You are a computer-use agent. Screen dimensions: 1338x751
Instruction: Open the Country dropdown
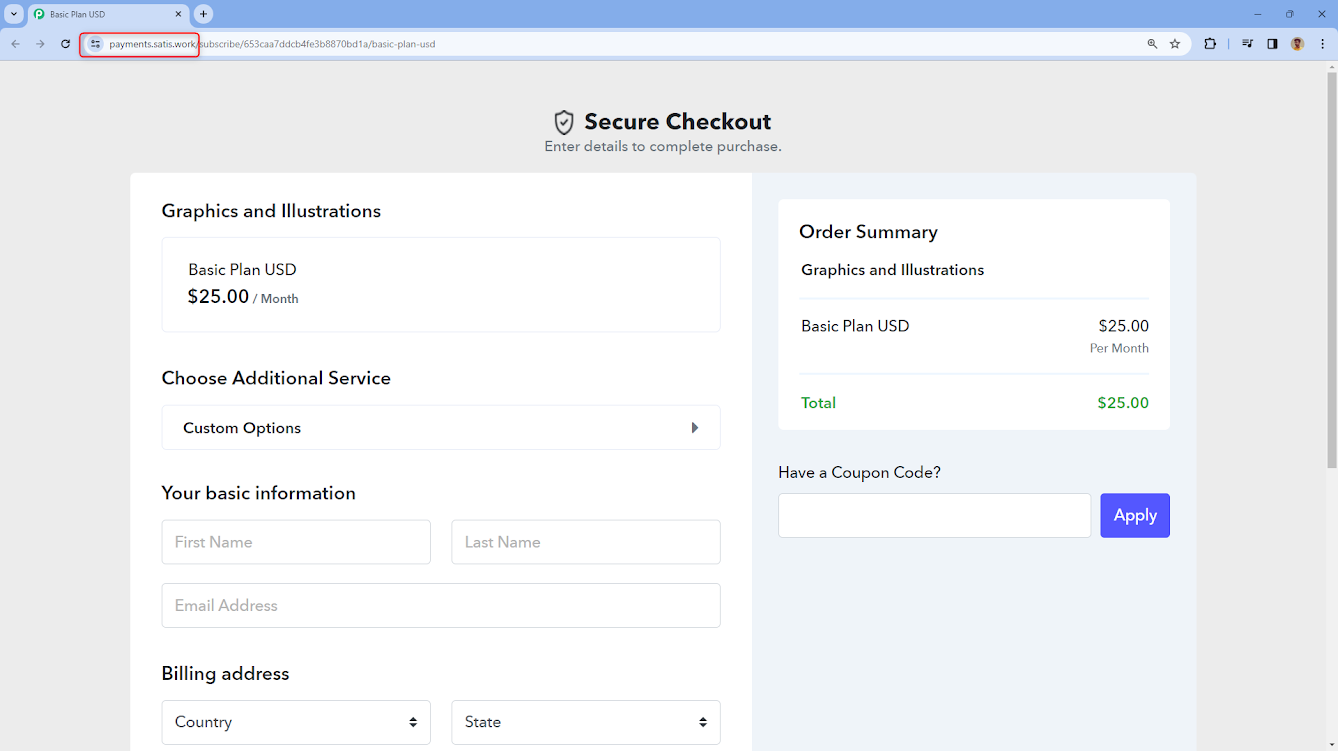pos(296,722)
